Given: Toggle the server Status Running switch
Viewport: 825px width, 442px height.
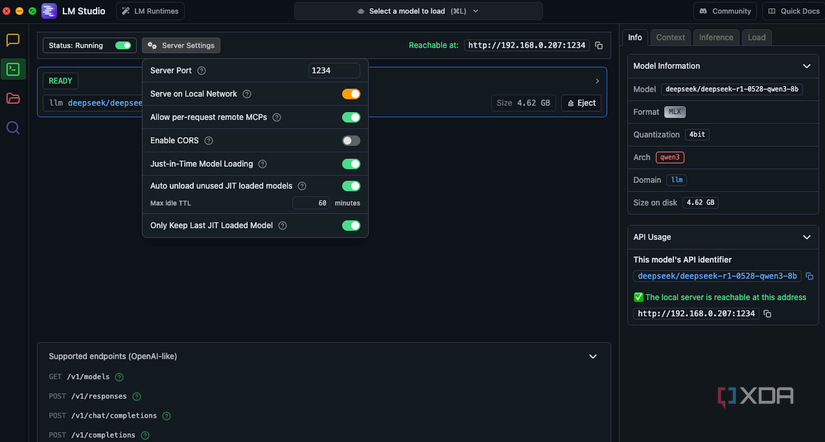Looking at the screenshot, I should pos(123,45).
